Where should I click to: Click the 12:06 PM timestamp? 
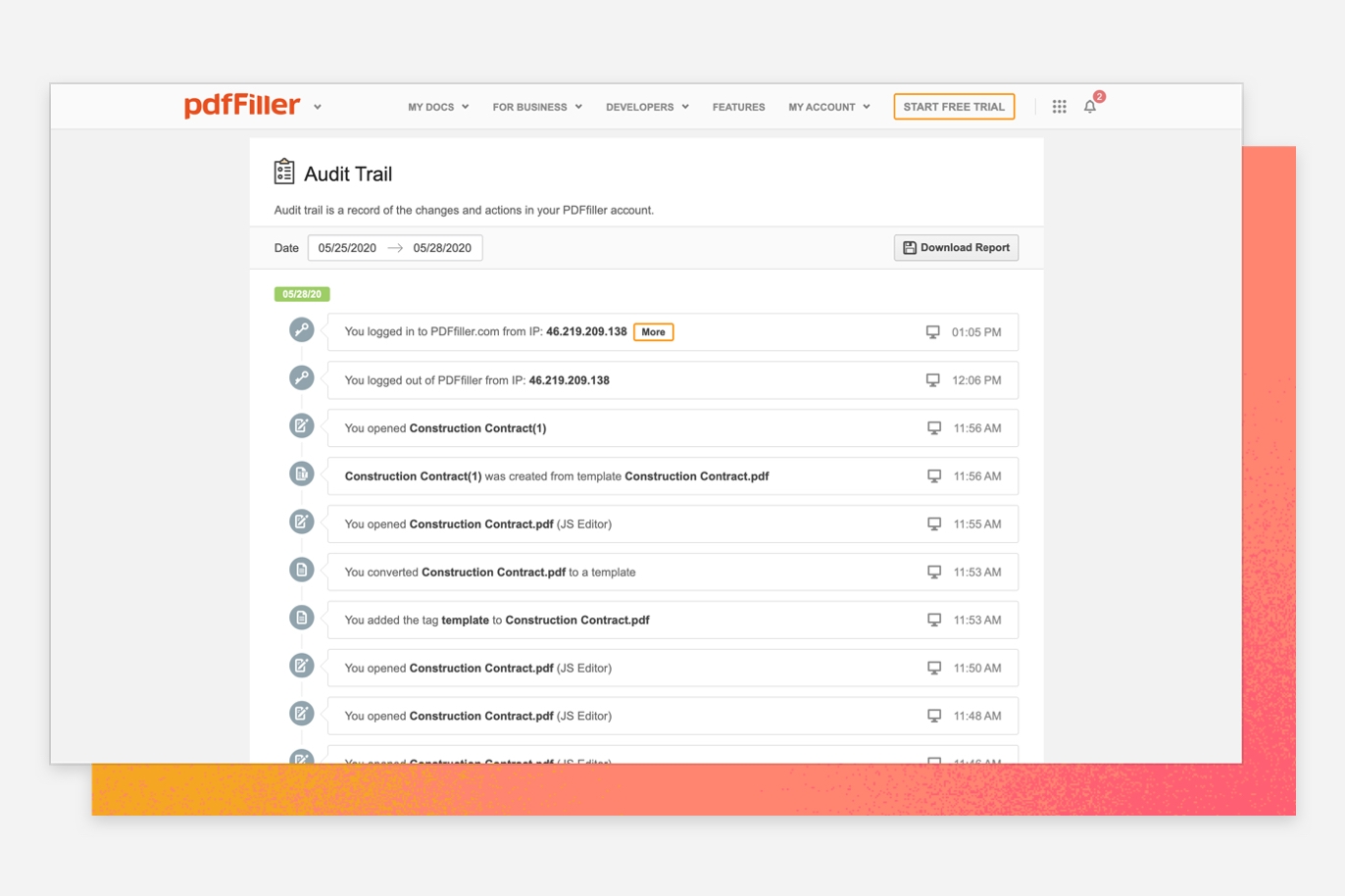(x=976, y=380)
